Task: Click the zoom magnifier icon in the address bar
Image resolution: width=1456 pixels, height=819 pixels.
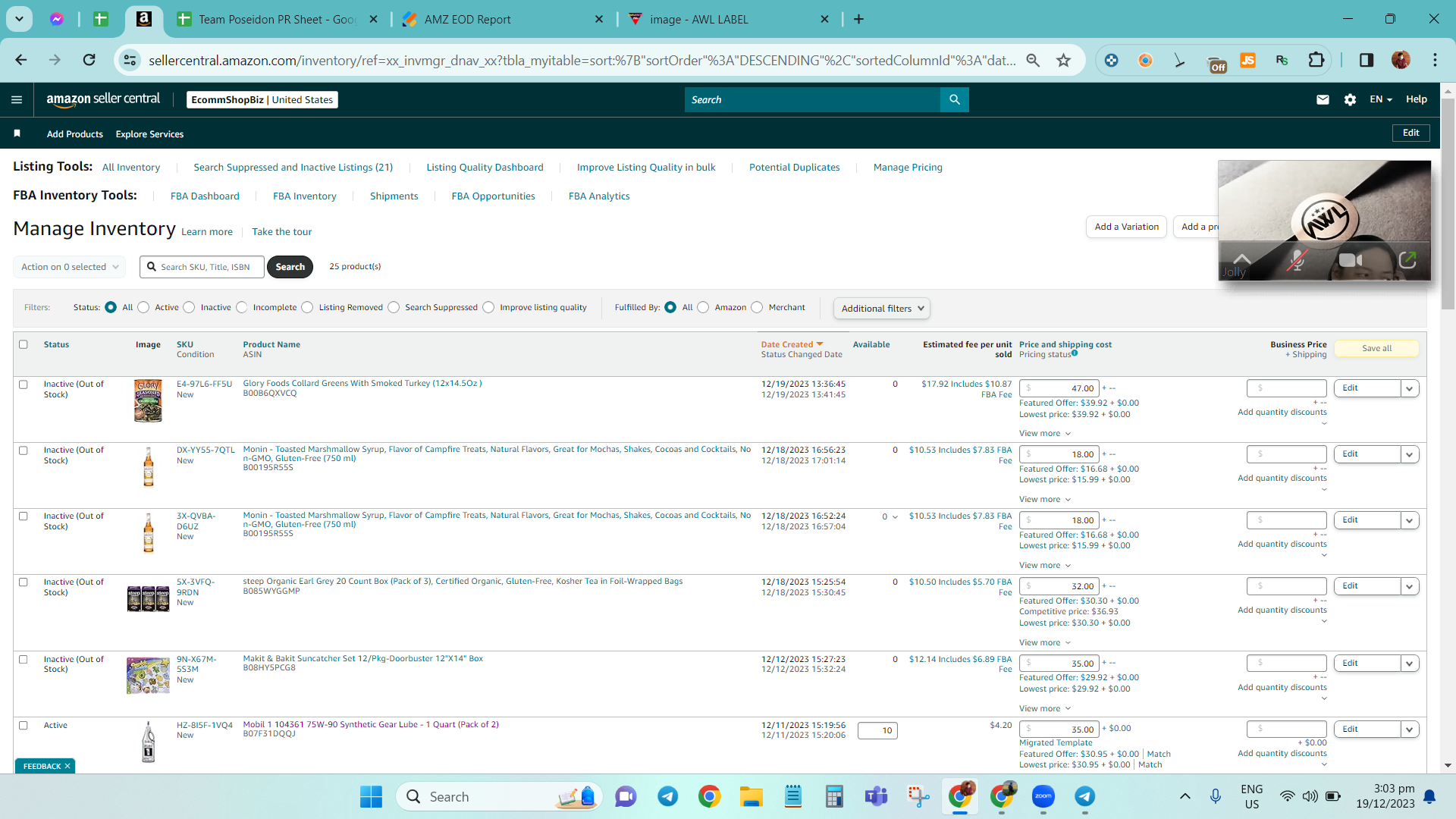Action: [1033, 60]
